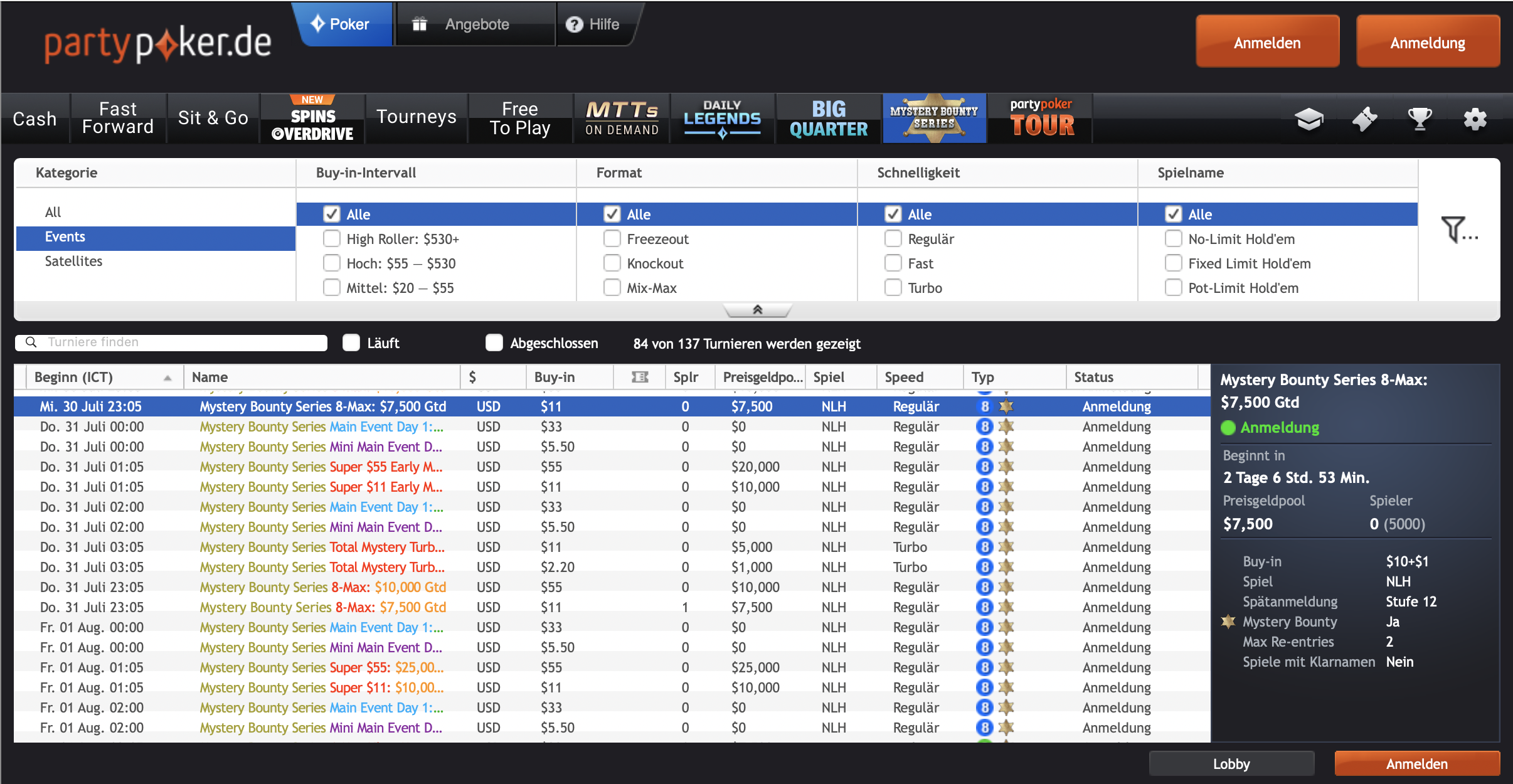This screenshot has width=1513, height=784.
Task: Enable the Knockout format checkbox
Action: tap(612, 263)
